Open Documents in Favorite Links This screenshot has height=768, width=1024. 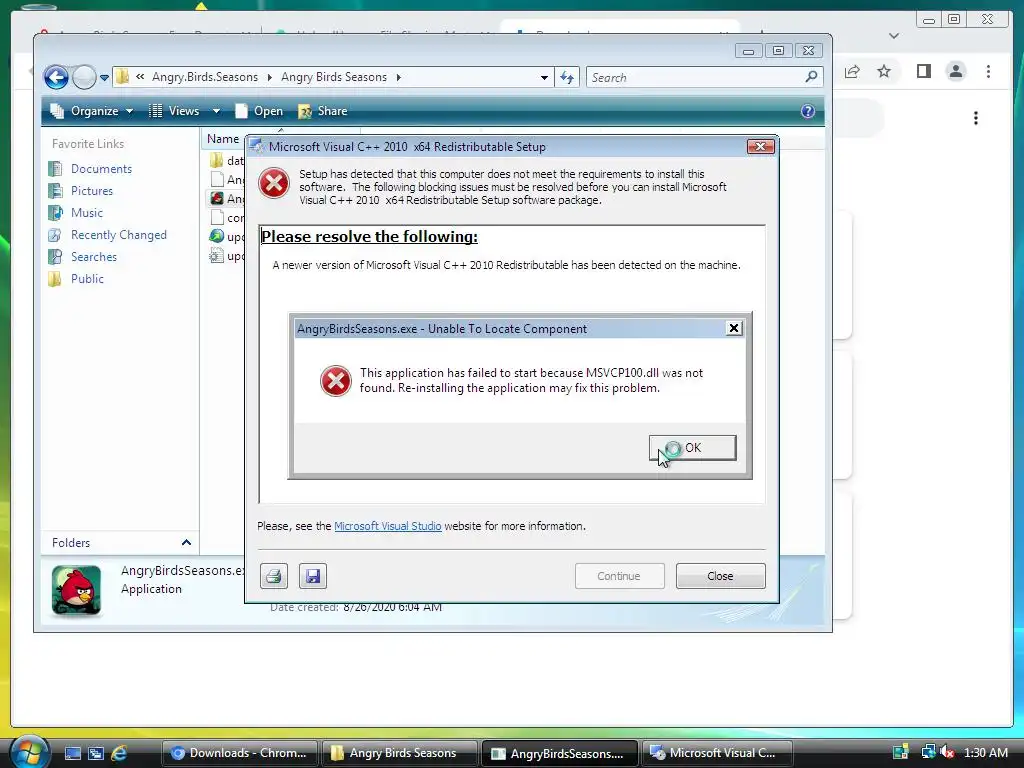[101, 168]
